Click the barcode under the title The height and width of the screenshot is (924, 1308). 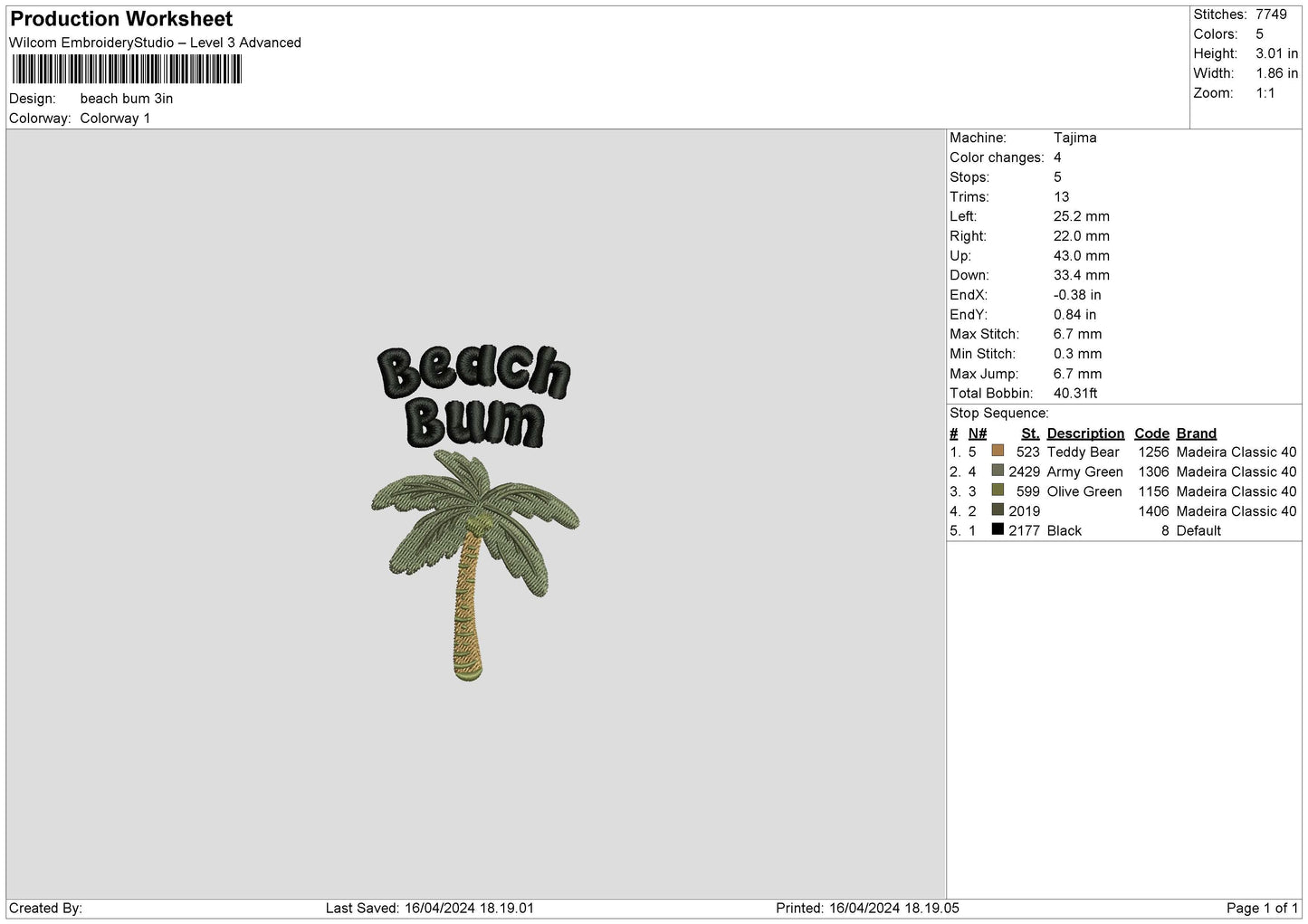pos(127,70)
